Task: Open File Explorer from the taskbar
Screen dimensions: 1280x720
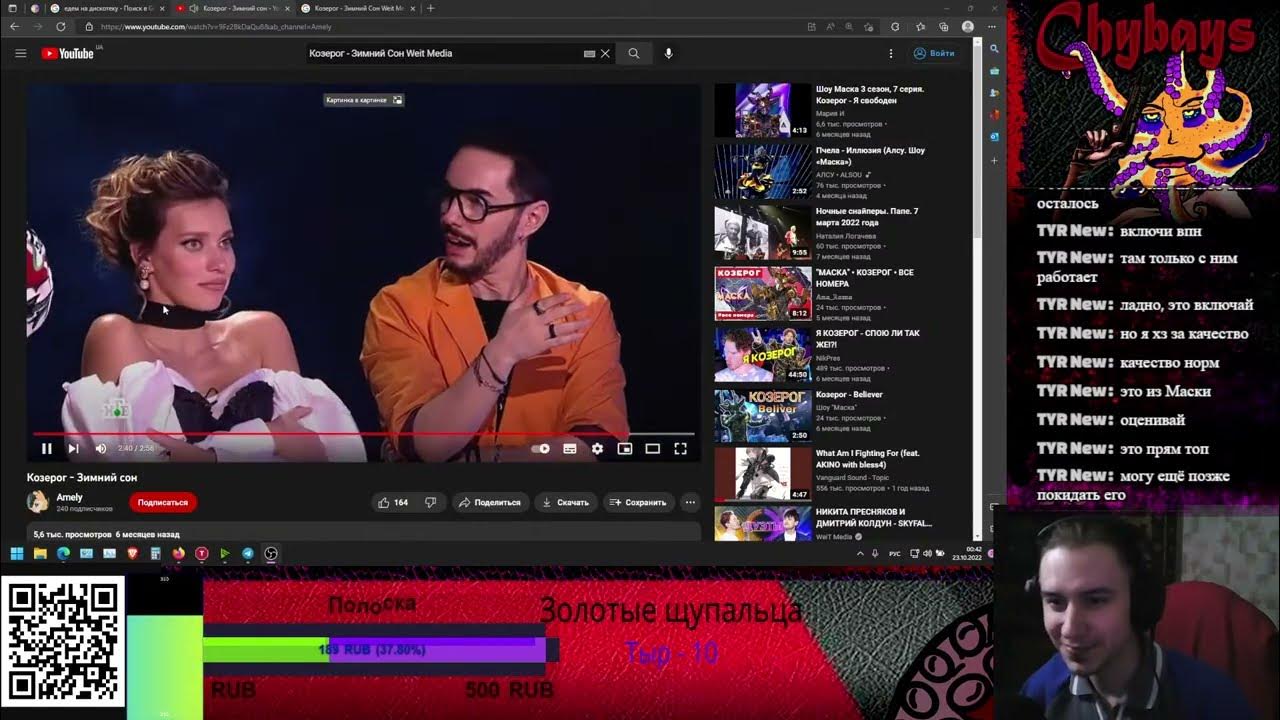Action: click(x=40, y=553)
